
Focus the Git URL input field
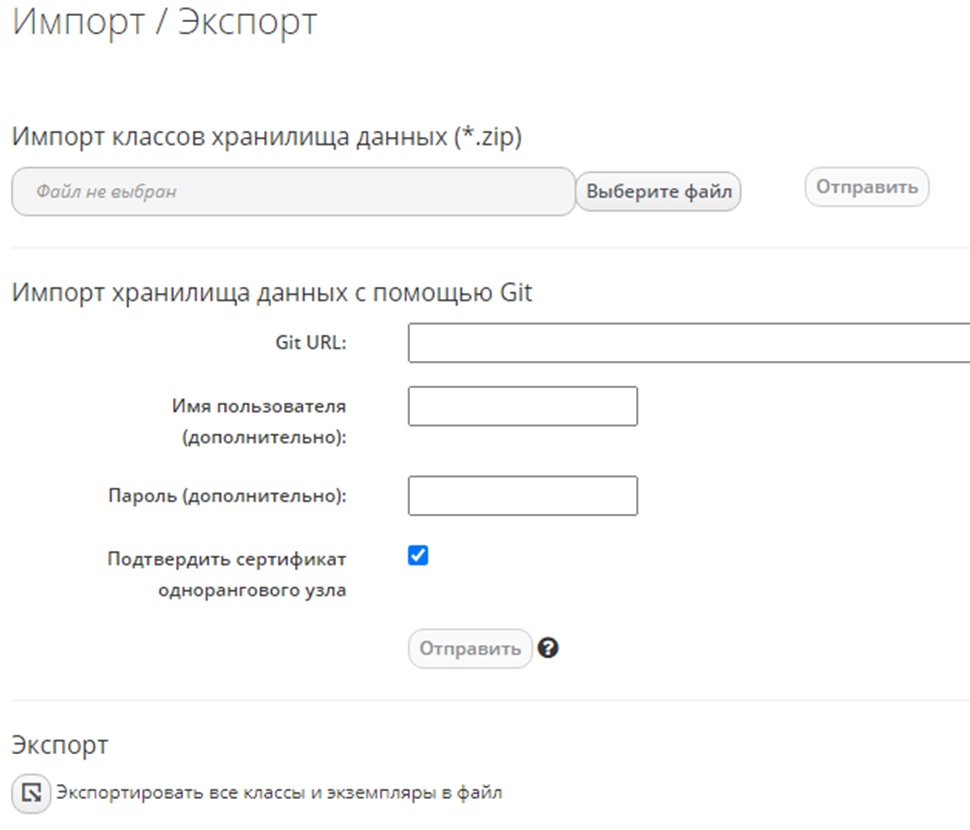coord(688,342)
